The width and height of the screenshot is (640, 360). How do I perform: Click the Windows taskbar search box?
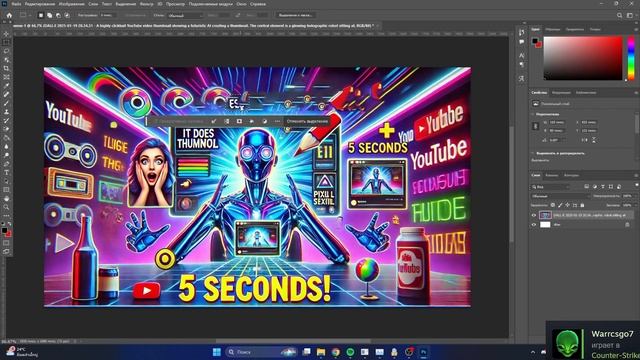(x=261, y=352)
